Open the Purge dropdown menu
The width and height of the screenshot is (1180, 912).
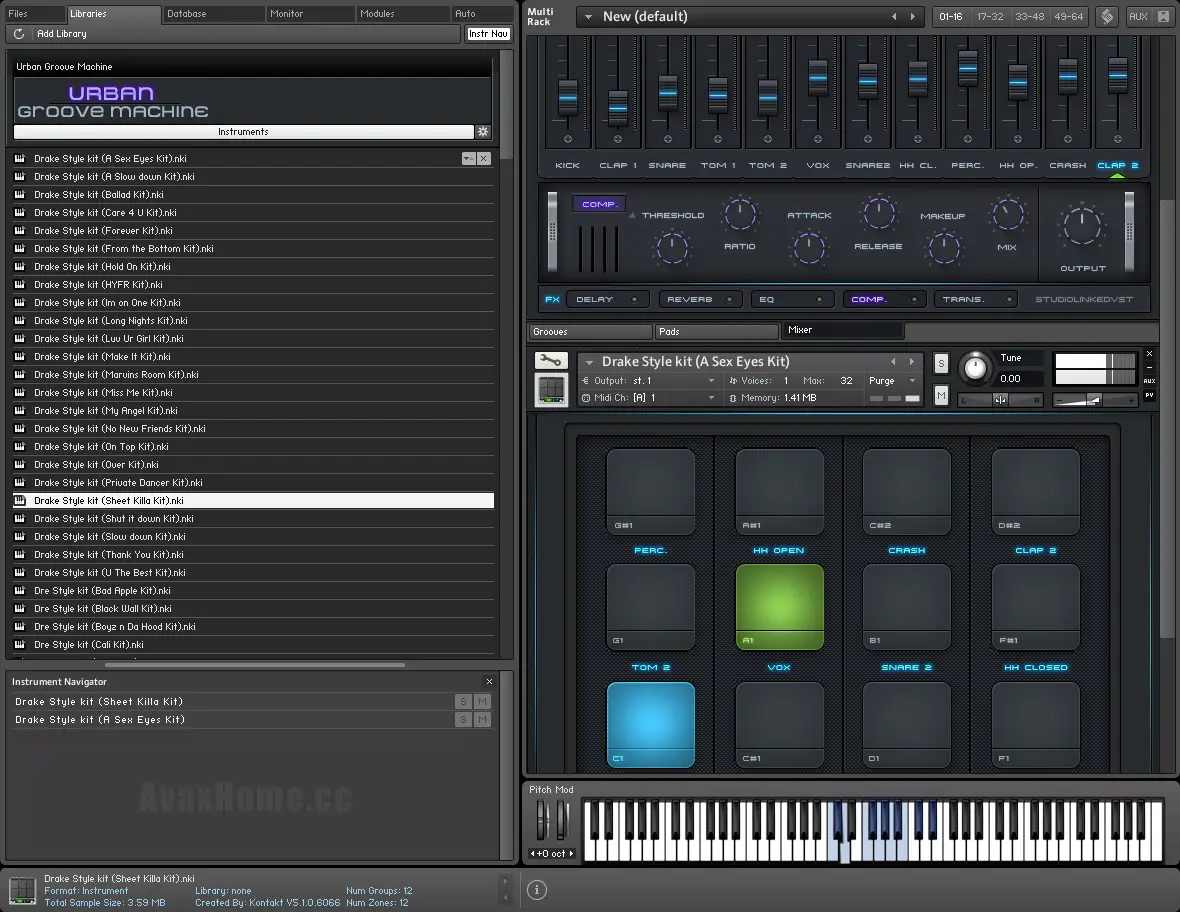coord(893,381)
